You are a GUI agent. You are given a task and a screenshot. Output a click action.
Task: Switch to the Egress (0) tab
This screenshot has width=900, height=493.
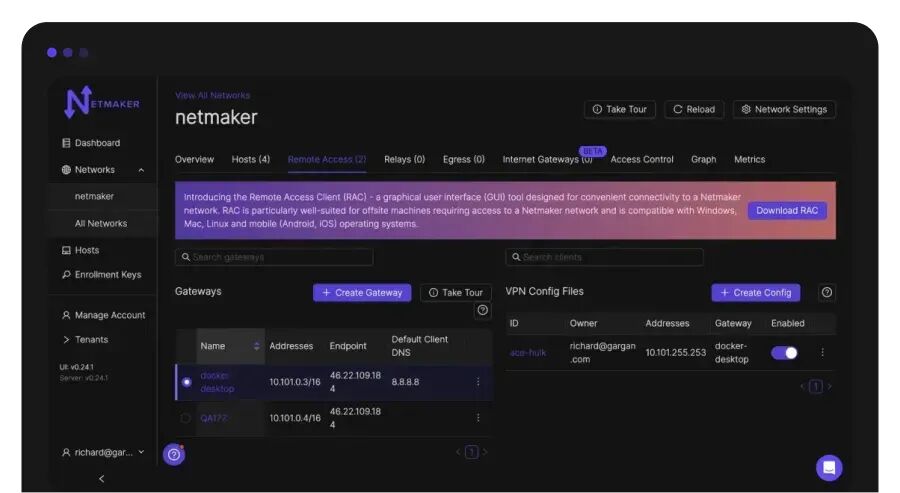(464, 160)
